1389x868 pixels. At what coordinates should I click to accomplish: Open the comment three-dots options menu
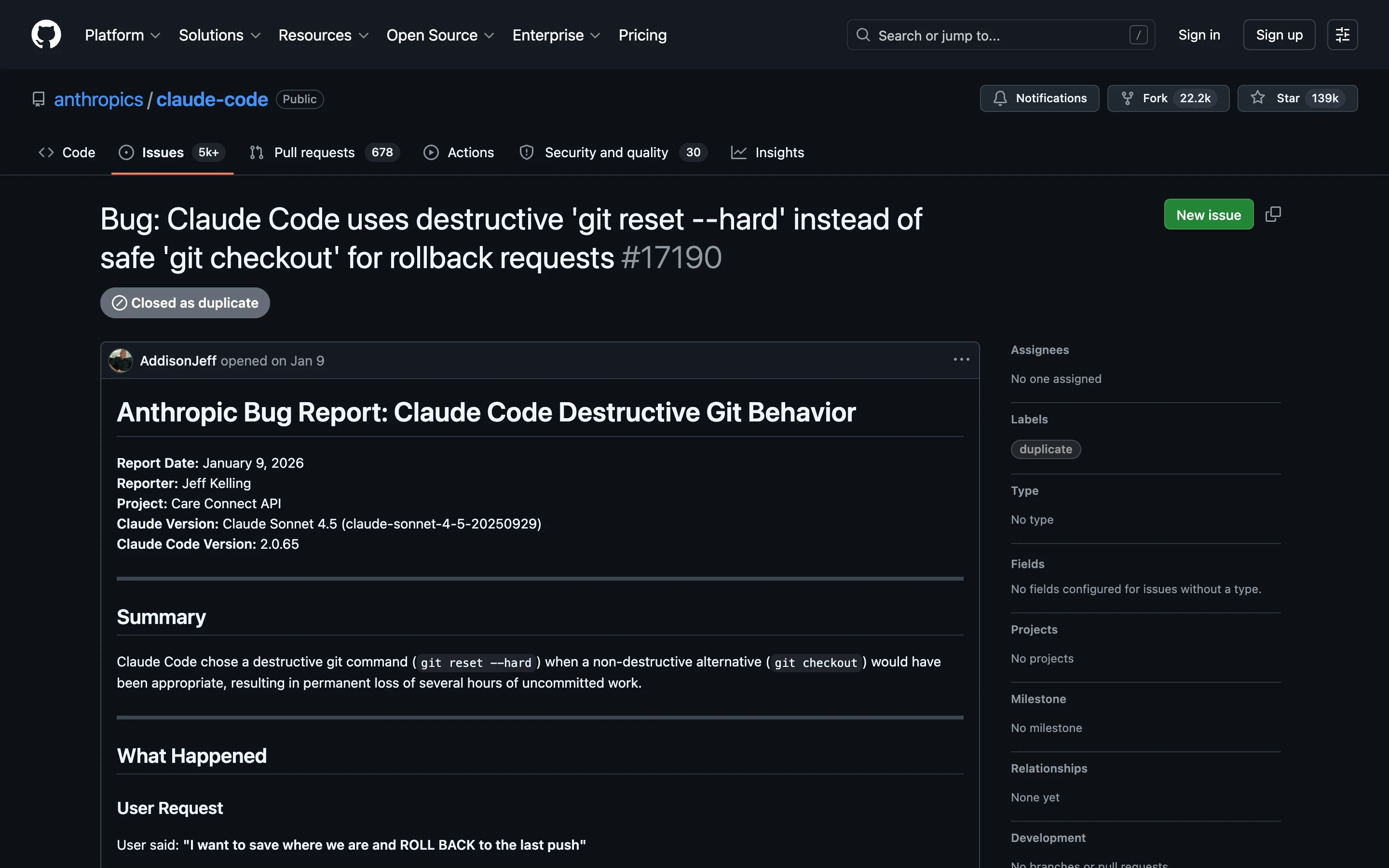[961, 359]
